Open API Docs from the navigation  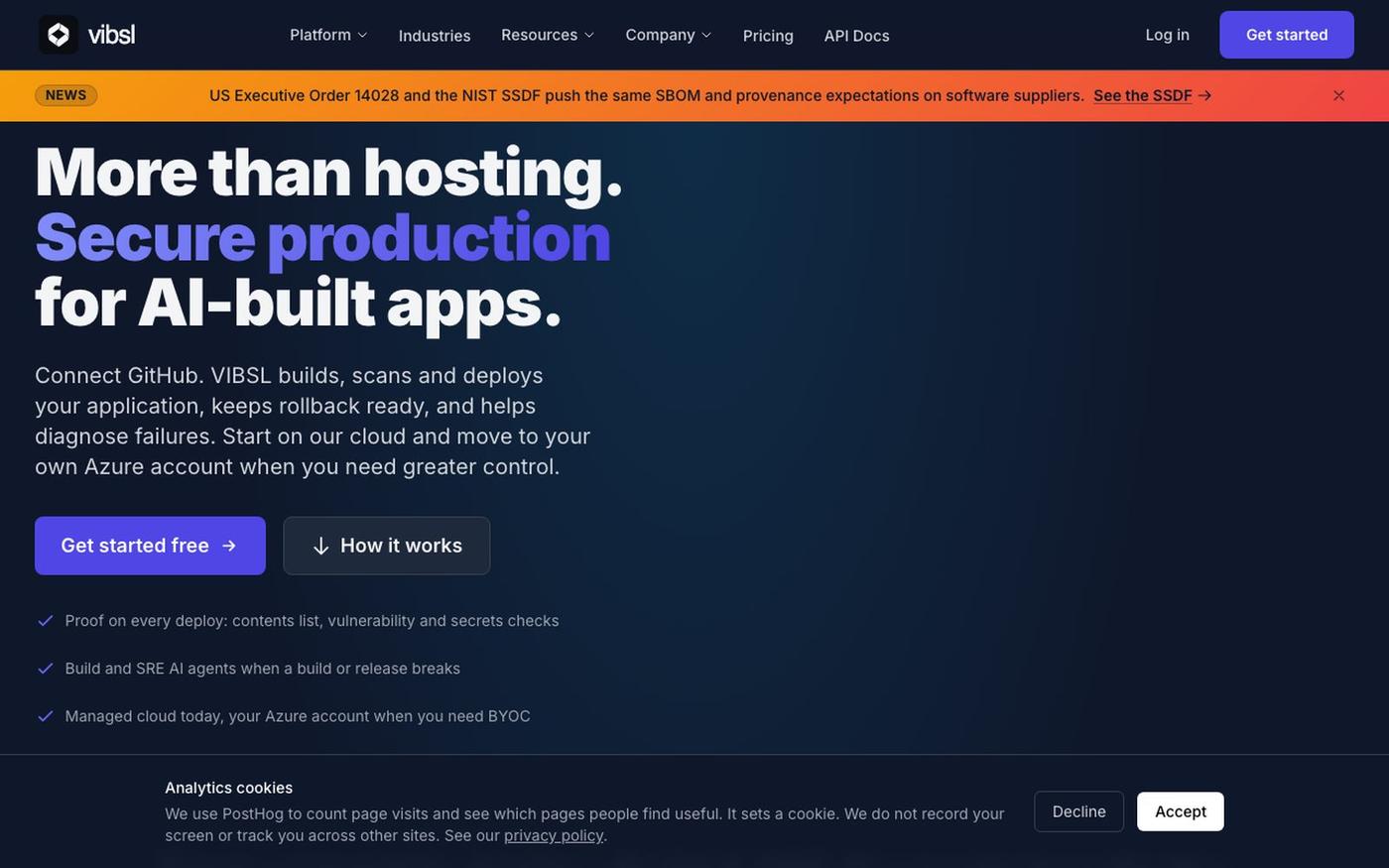coord(856,36)
